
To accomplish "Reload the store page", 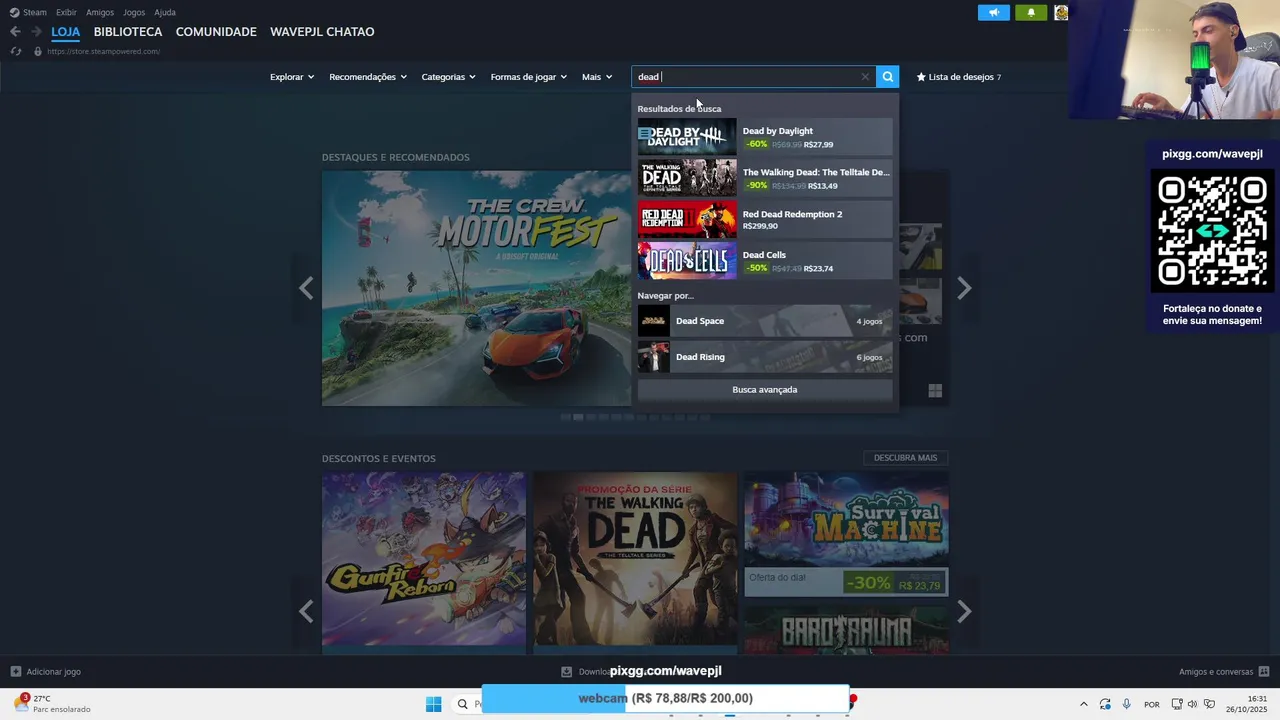I will click(15, 51).
